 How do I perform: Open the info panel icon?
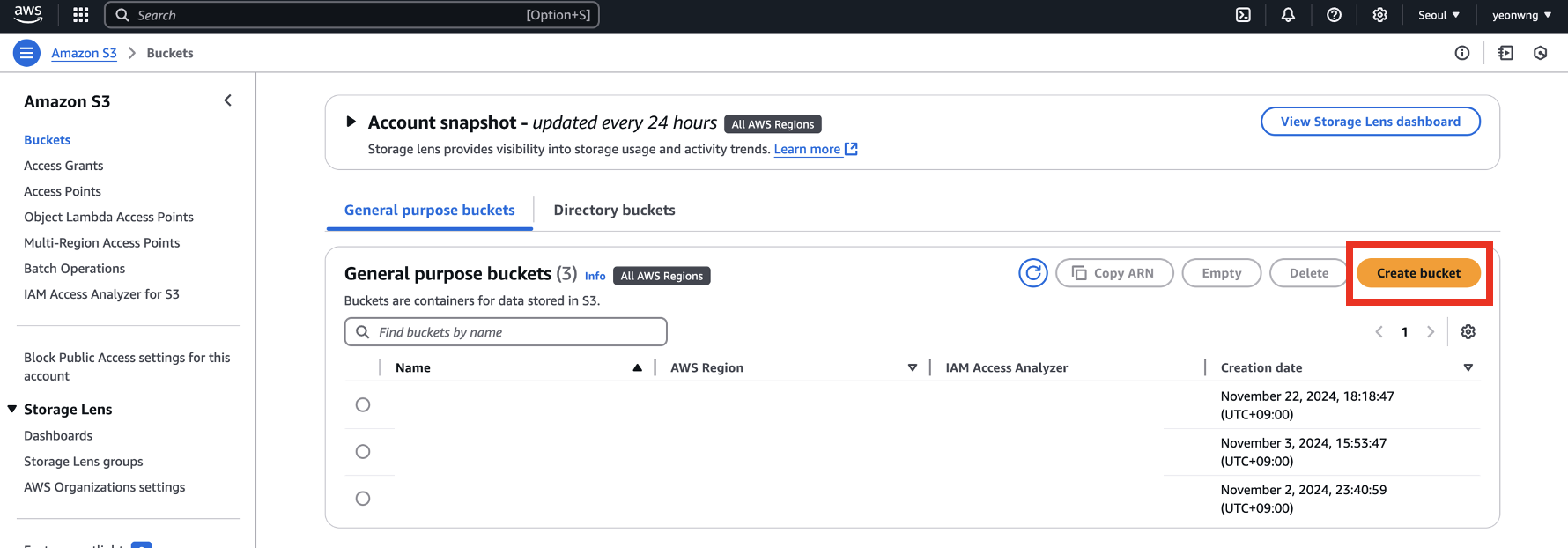pyautogui.click(x=1462, y=53)
